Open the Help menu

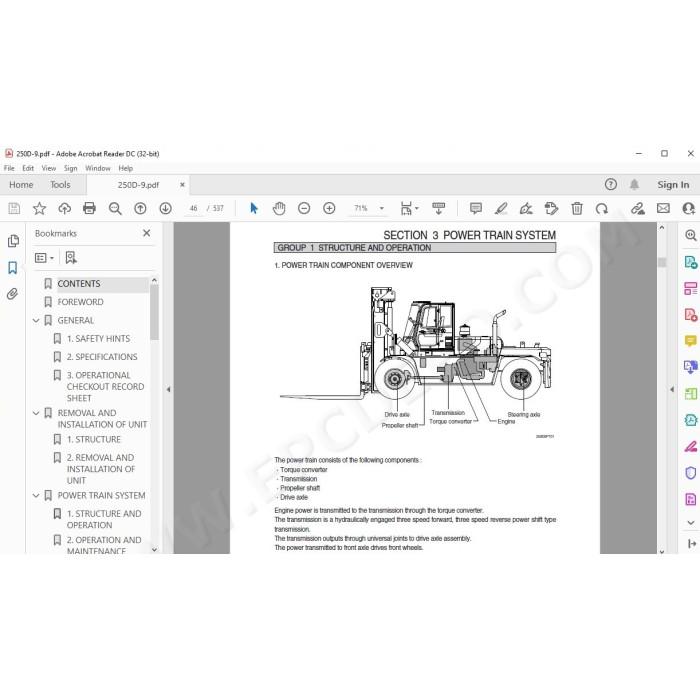pyautogui.click(x=125, y=168)
